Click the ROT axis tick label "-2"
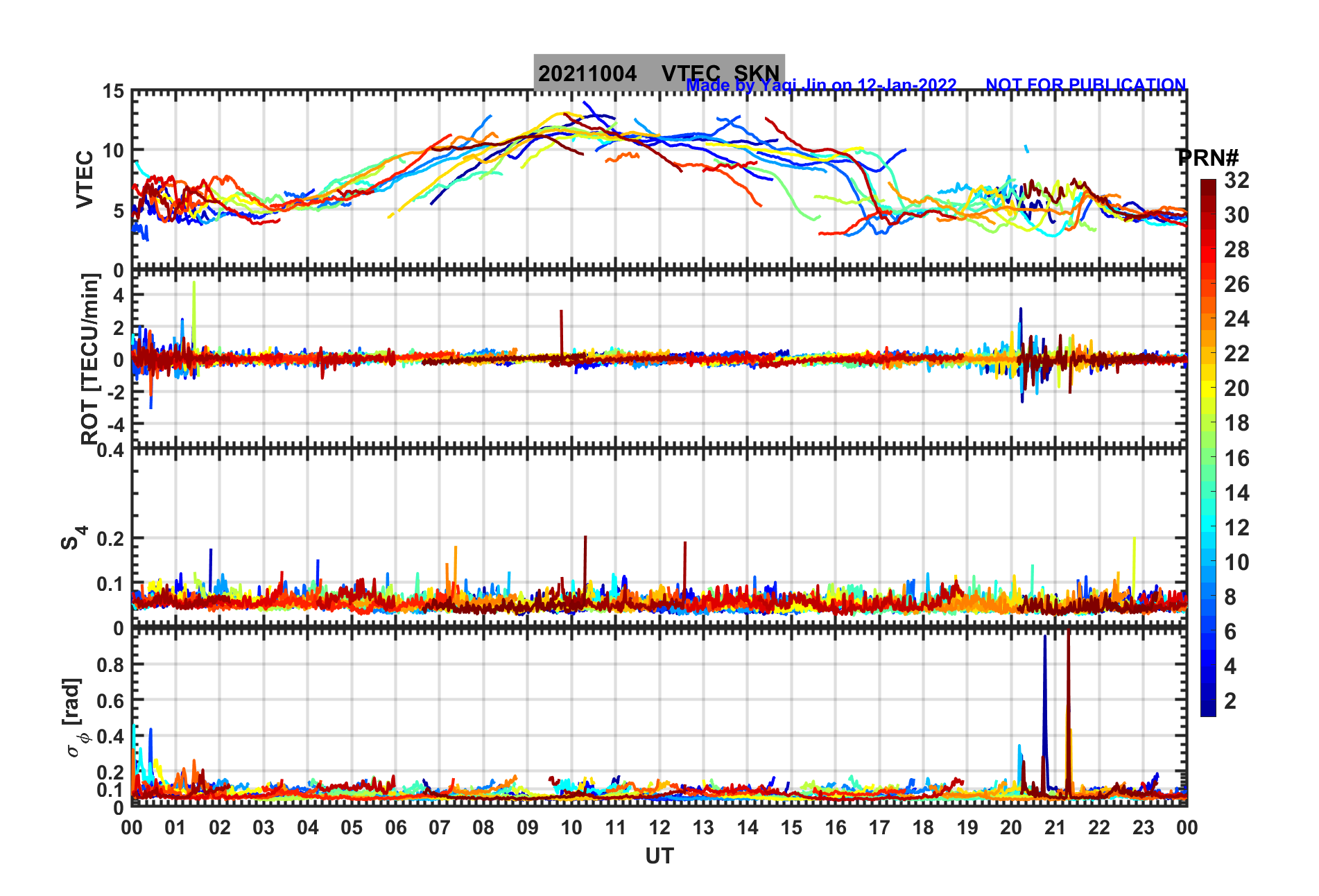Screen dimensions: 1319x896 coord(117,392)
